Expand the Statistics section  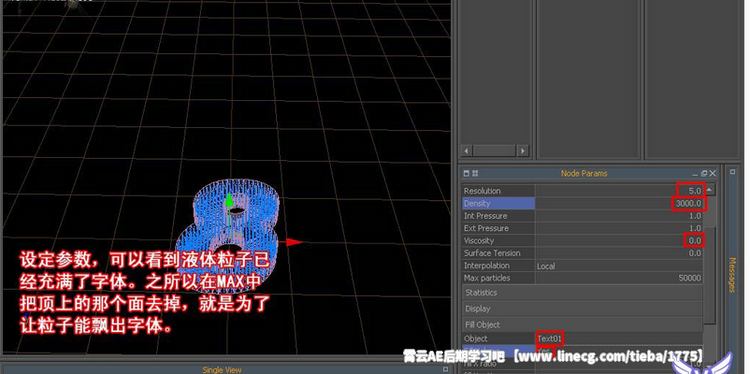[583, 293]
